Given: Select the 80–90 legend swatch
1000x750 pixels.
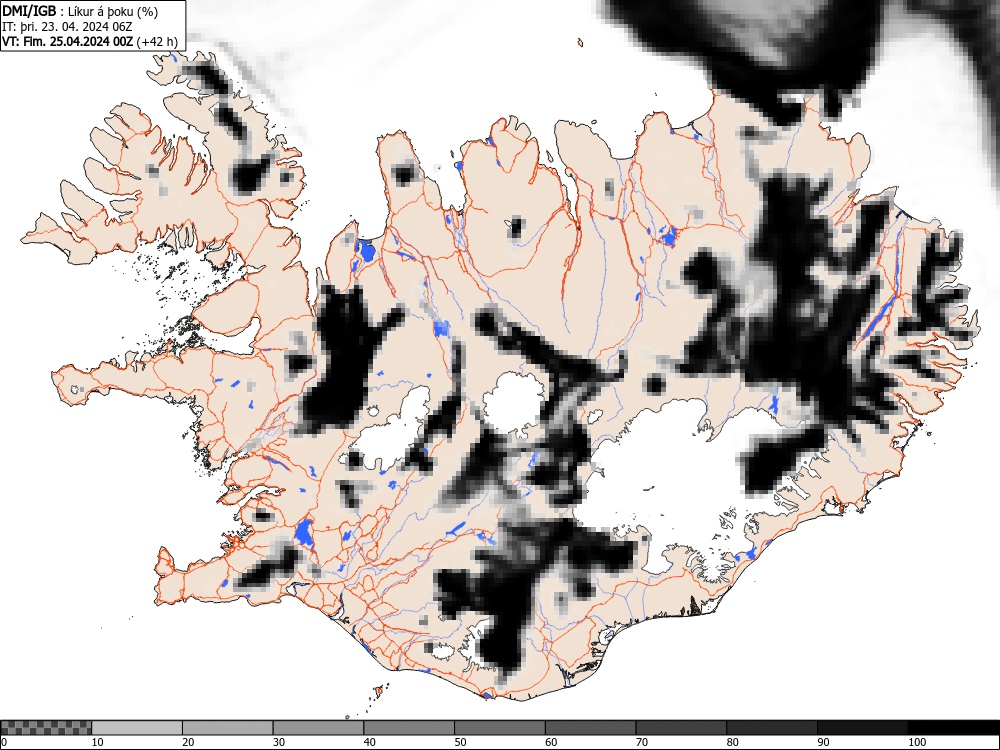Looking at the screenshot, I should (771, 728).
